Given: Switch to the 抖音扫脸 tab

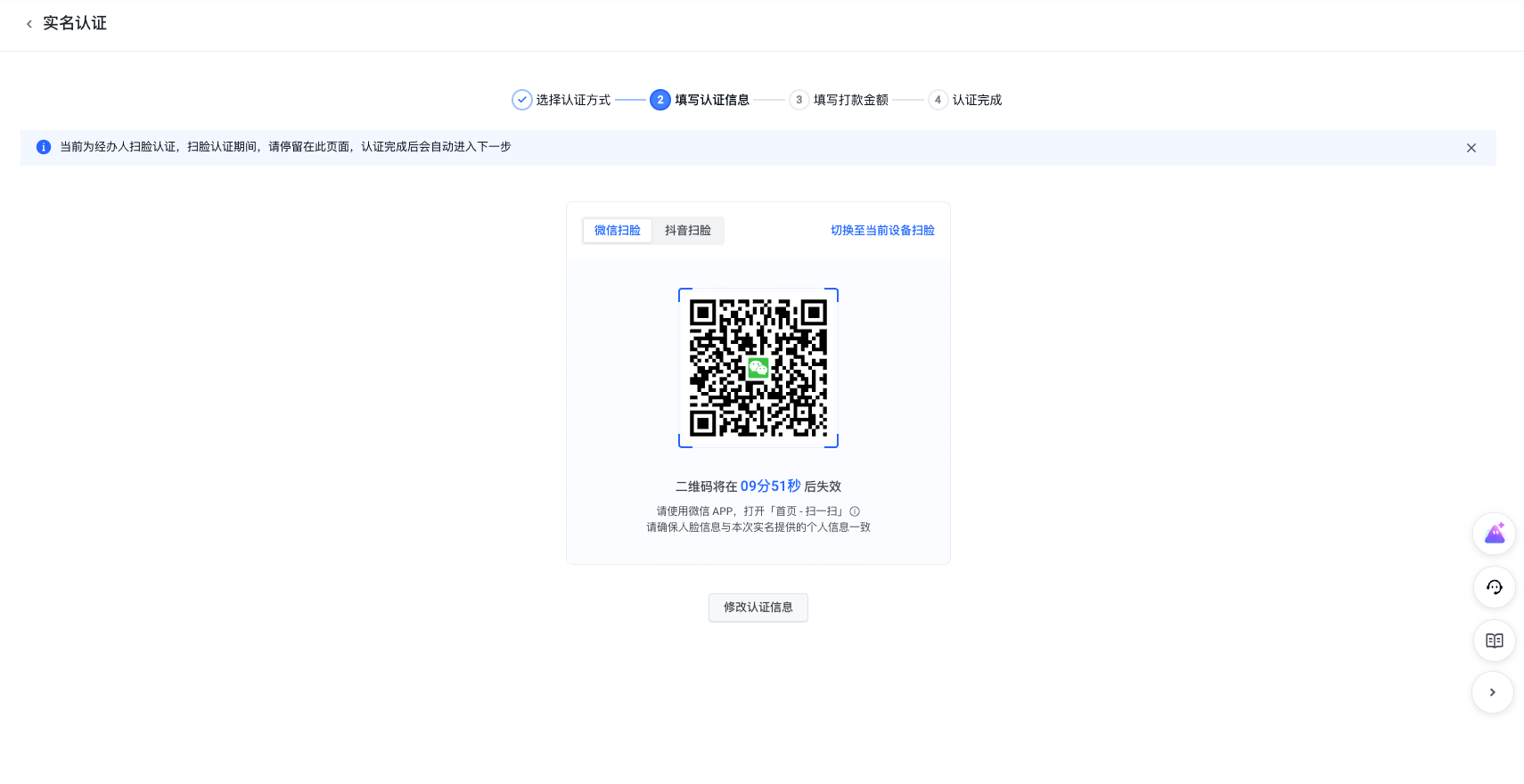Looking at the screenshot, I should coord(687,231).
